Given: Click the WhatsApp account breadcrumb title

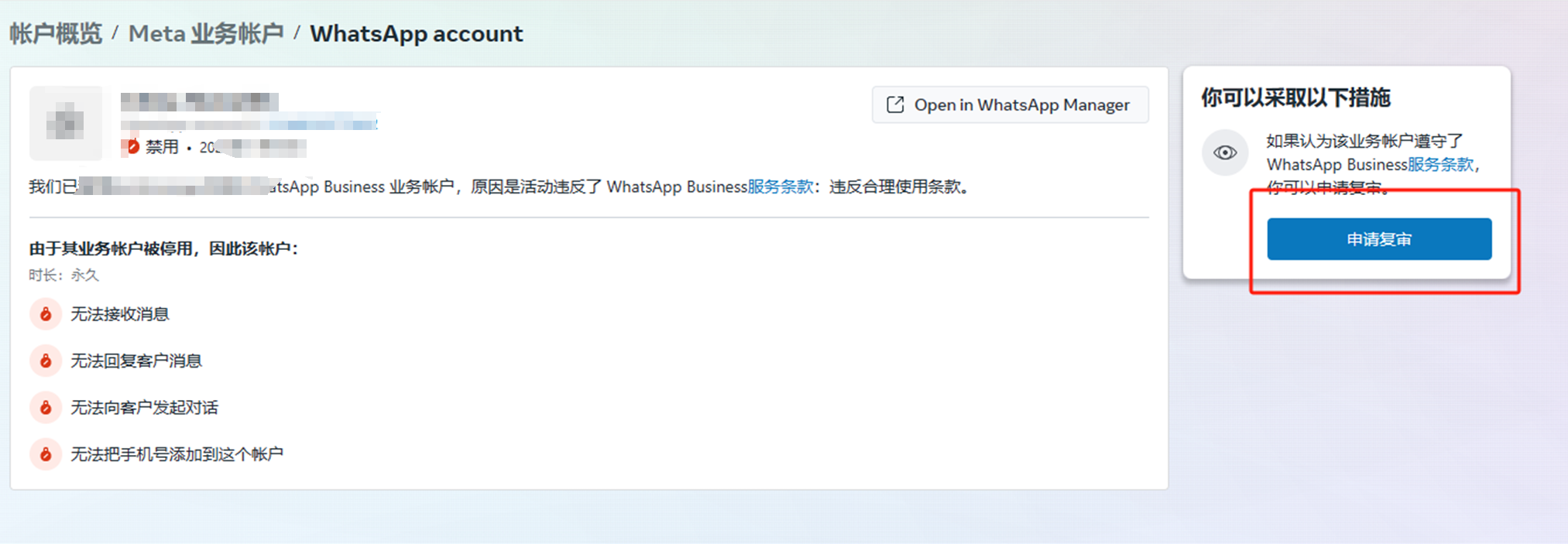Looking at the screenshot, I should click(x=417, y=34).
